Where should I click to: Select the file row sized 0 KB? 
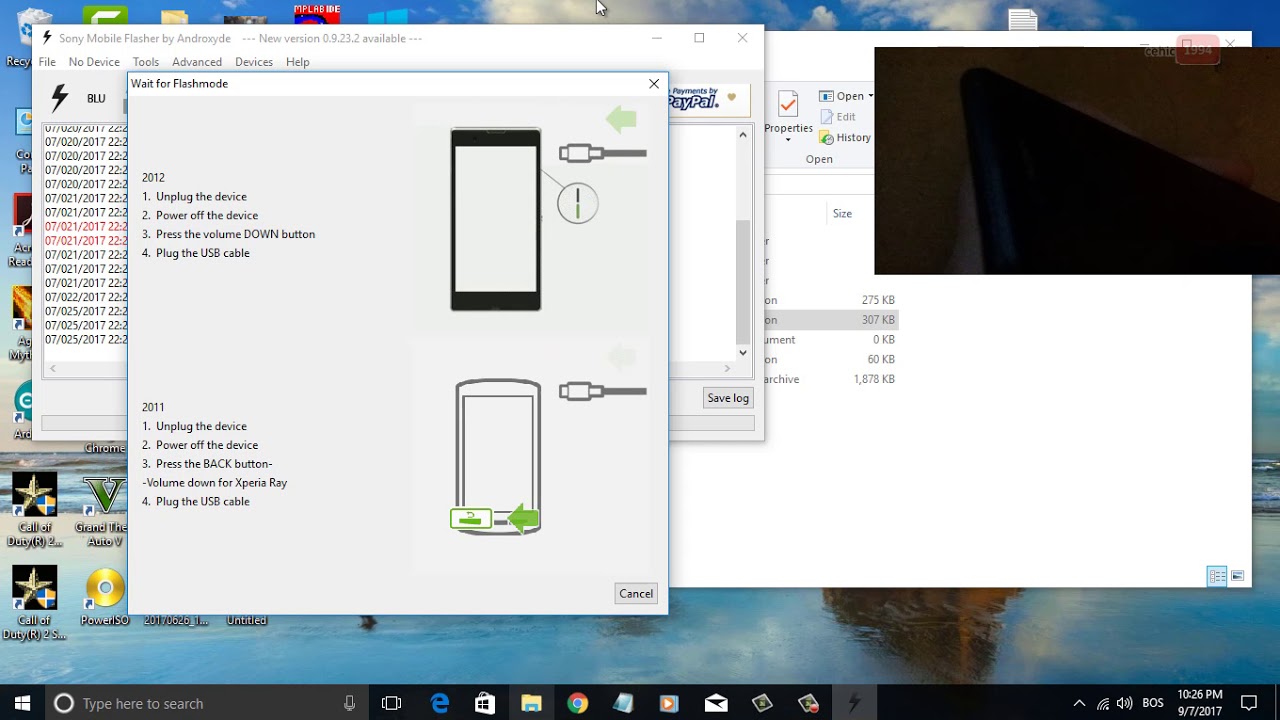click(x=831, y=340)
